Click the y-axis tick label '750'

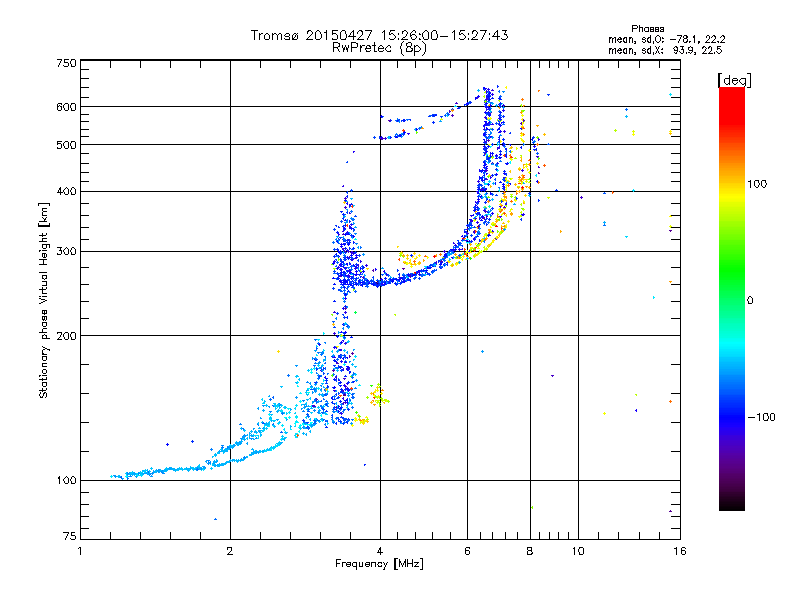click(x=67, y=63)
